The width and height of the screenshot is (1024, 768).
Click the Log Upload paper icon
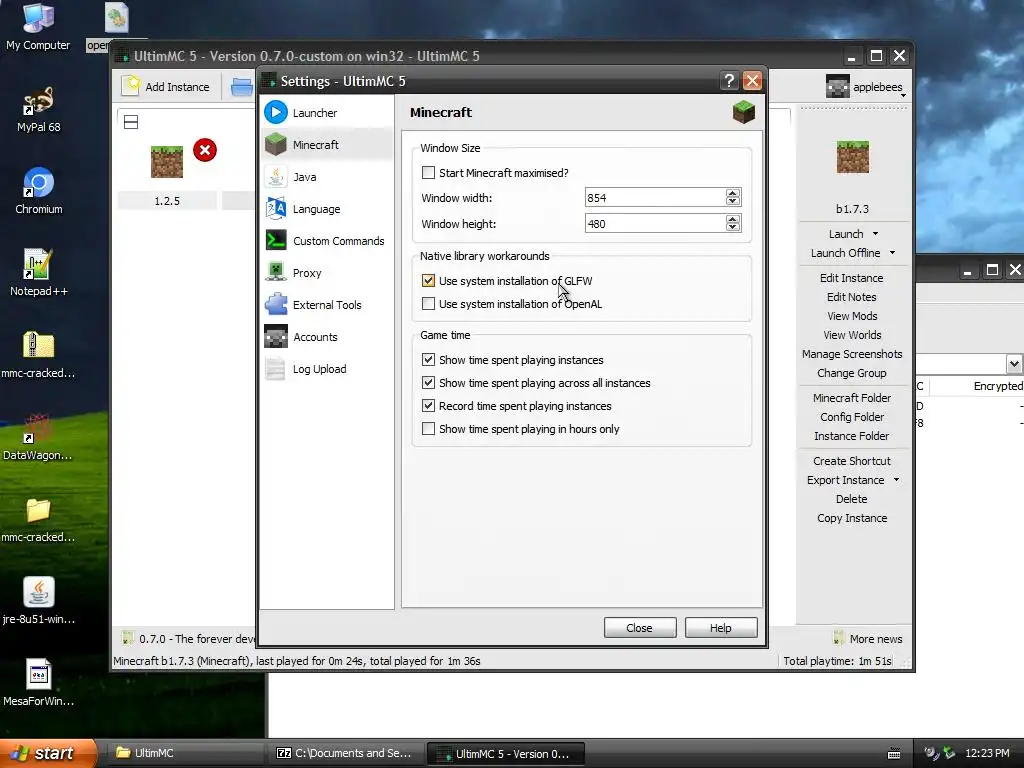point(276,368)
